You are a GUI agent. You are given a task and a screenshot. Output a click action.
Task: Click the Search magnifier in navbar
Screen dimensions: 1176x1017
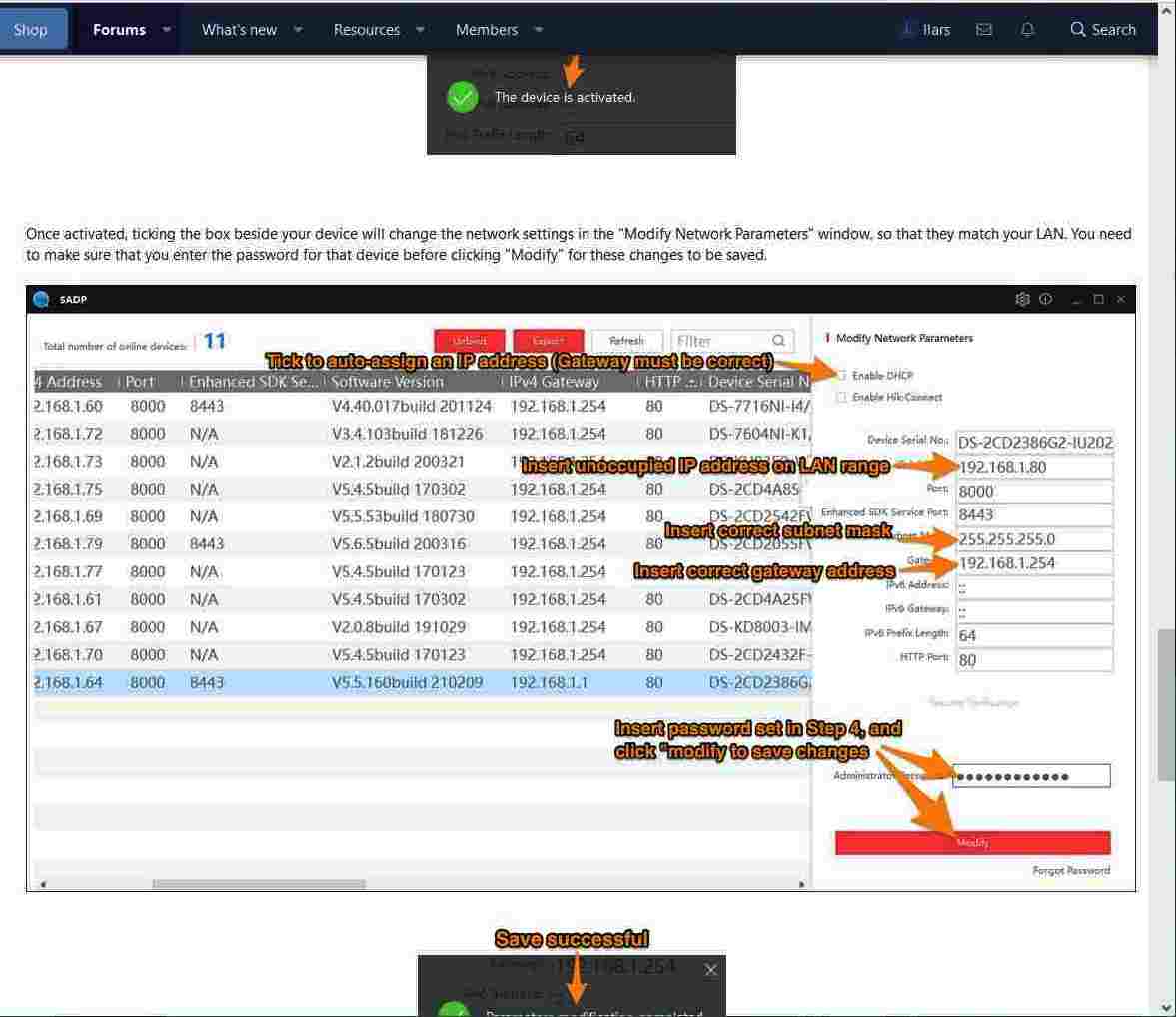coord(1077,30)
